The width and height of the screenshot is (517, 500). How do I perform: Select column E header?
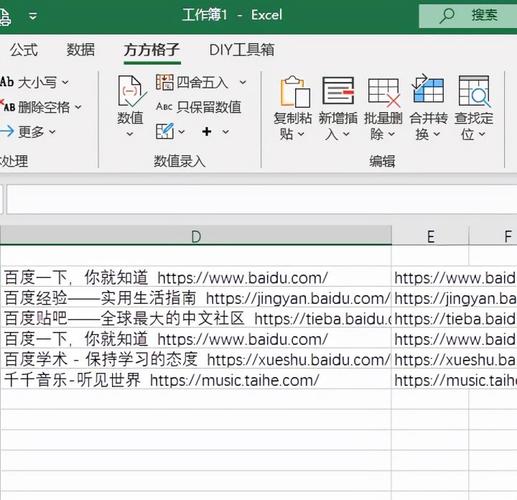430,236
